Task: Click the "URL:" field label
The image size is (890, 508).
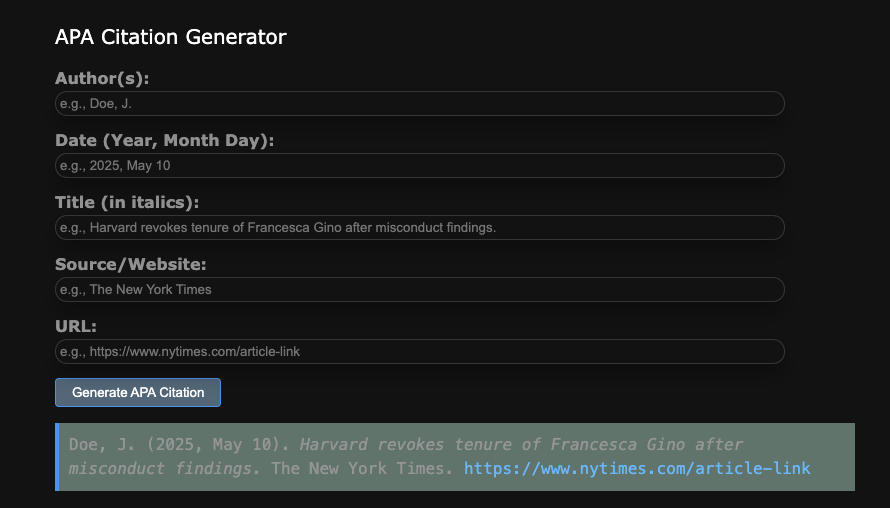Action: 76,327
